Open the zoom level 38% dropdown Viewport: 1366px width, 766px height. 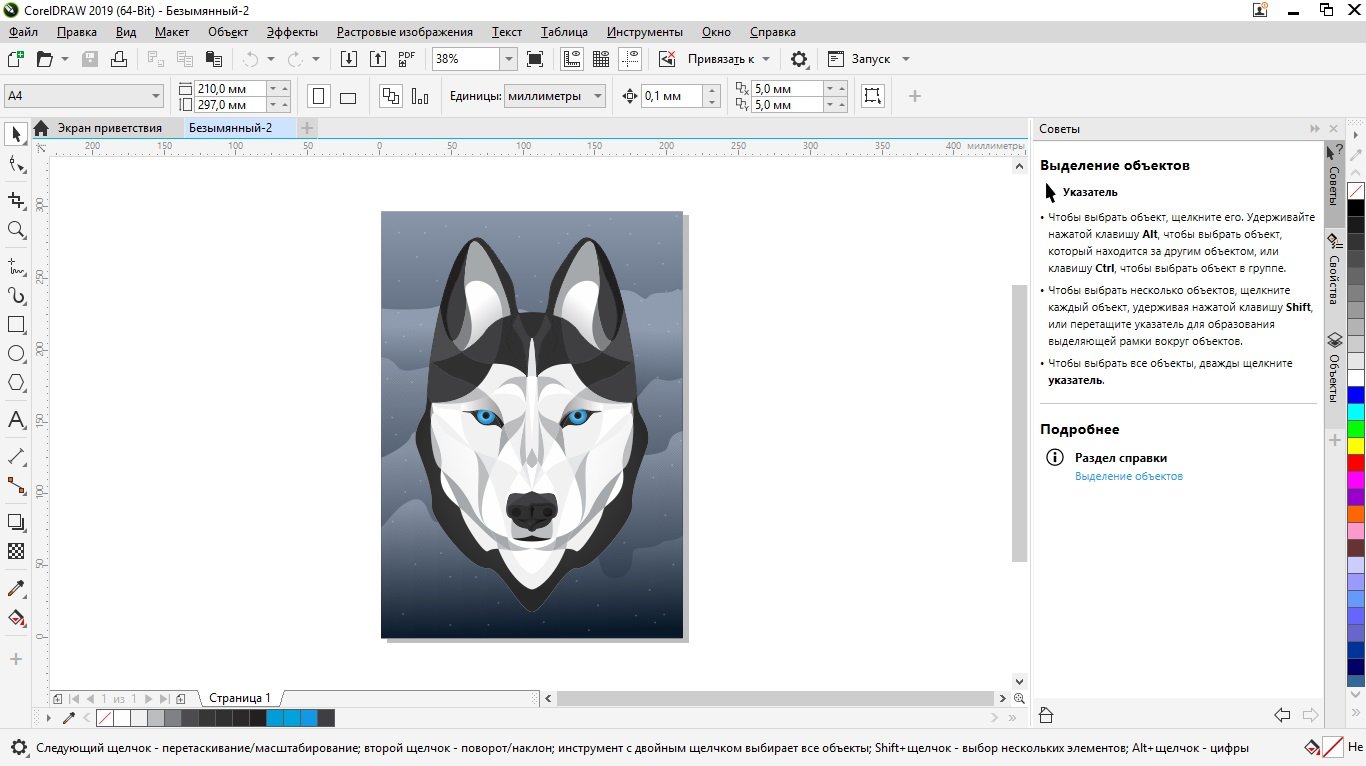(508, 59)
